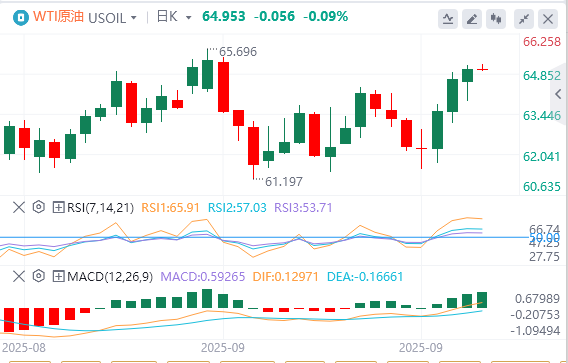Open the USOIL symbol dropdown arrow
The image size is (568, 363).
[x=134, y=18]
